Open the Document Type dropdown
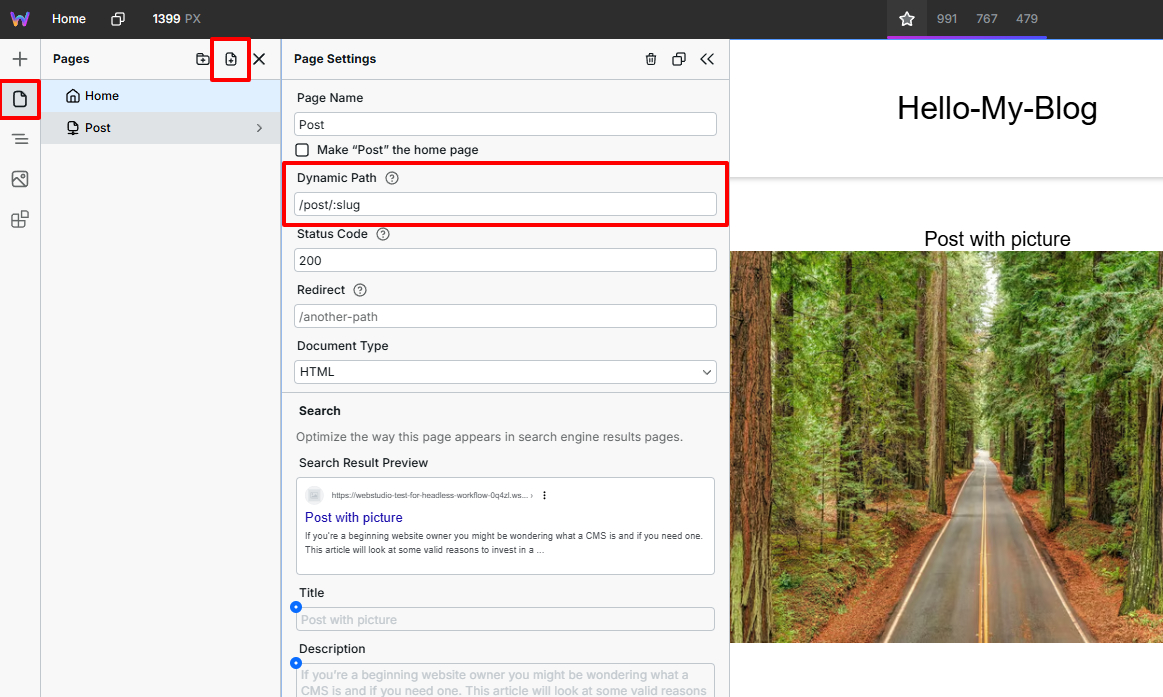The height and width of the screenshot is (697, 1163). tap(505, 371)
